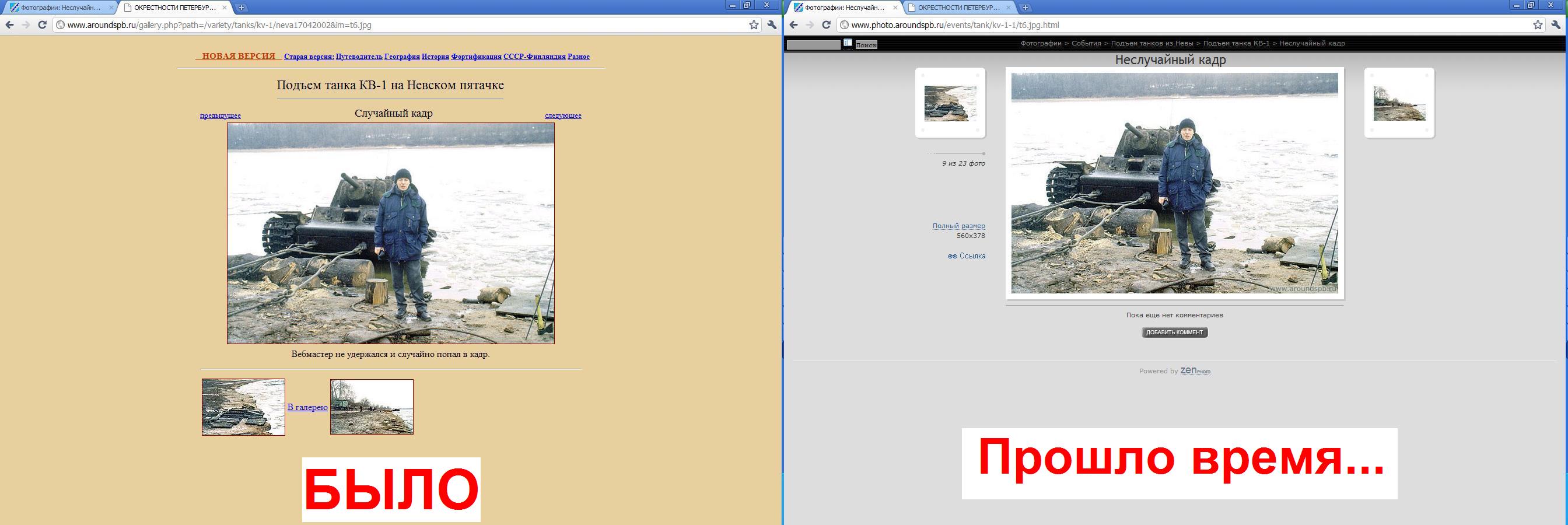Go forward in the right browser window
Screen dimensions: 1568x525
(810, 25)
